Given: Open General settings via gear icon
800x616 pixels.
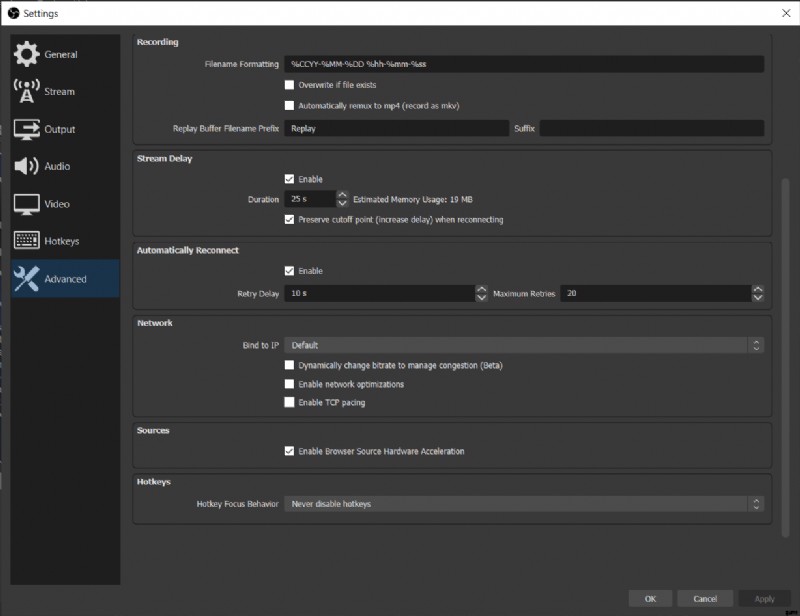Looking at the screenshot, I should 27,55.
